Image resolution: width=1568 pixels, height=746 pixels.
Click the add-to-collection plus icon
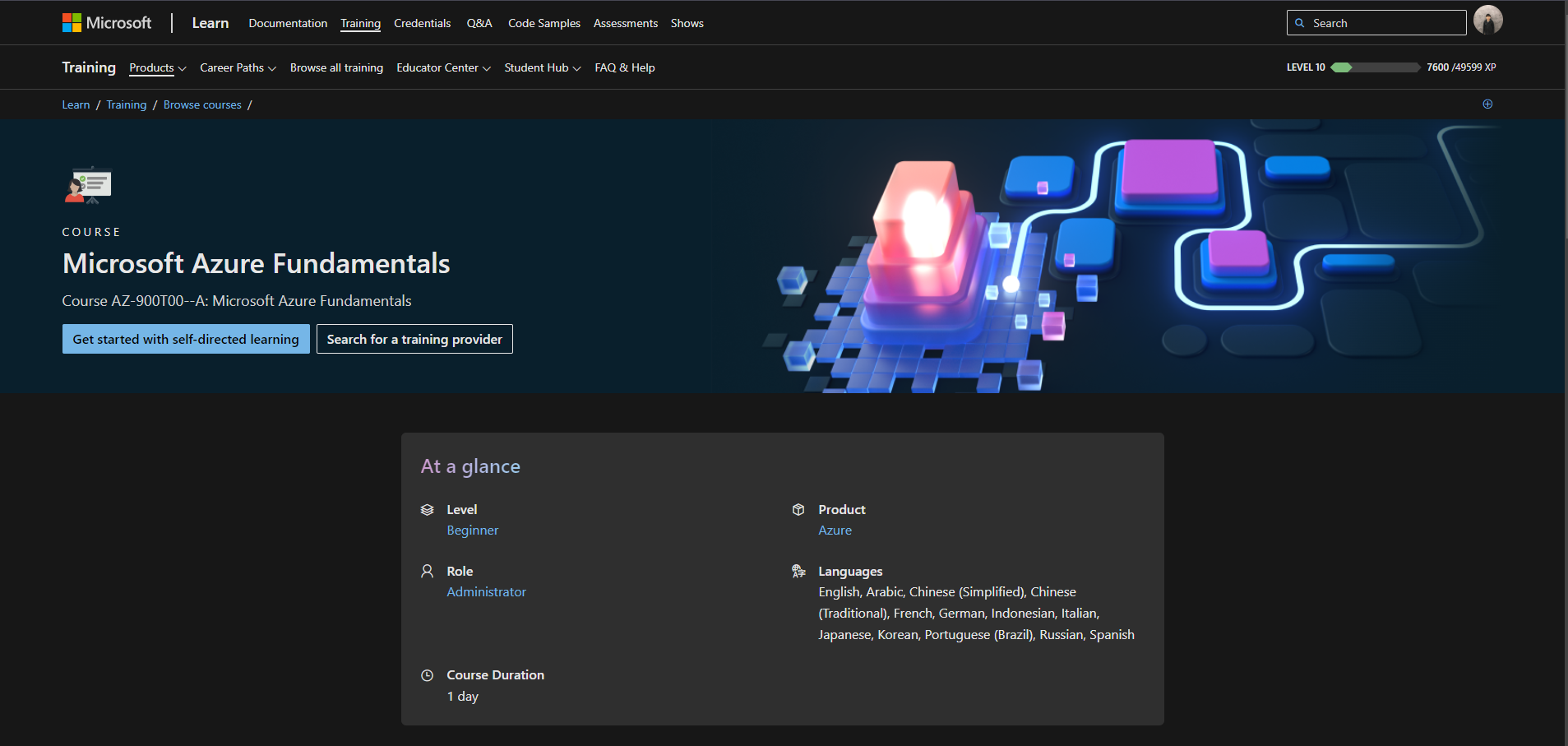coord(1487,104)
